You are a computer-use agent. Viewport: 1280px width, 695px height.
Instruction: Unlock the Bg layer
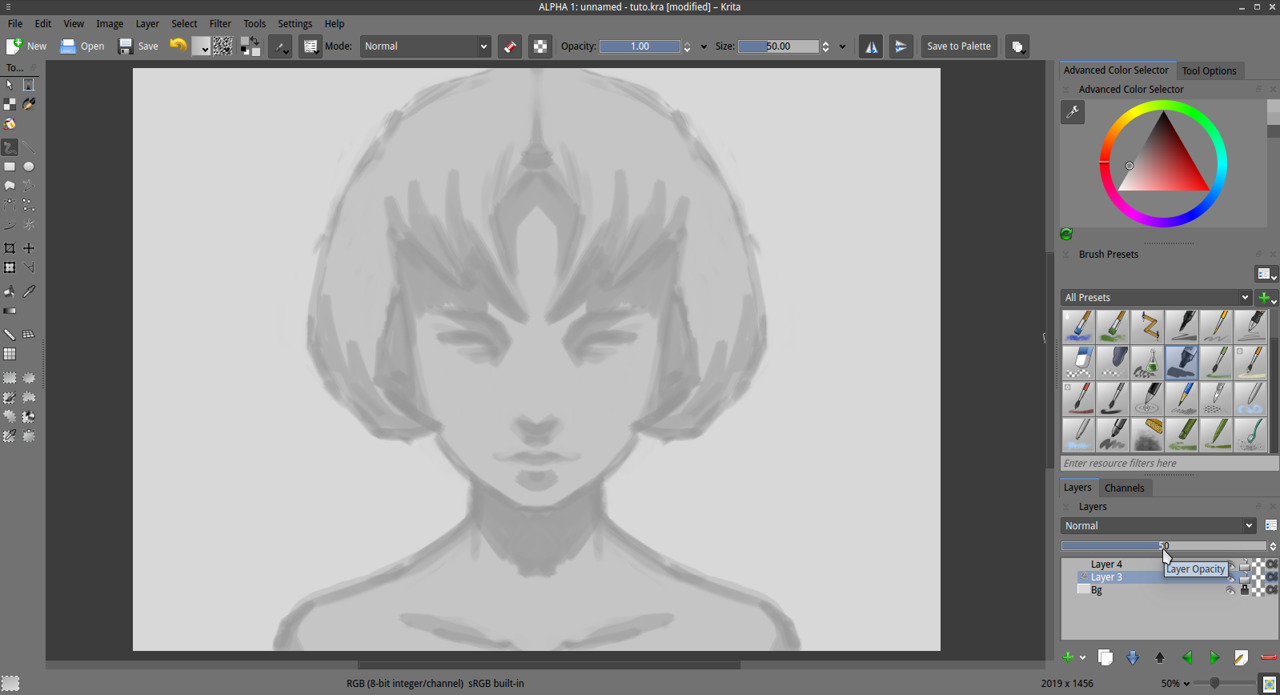[1245, 589]
